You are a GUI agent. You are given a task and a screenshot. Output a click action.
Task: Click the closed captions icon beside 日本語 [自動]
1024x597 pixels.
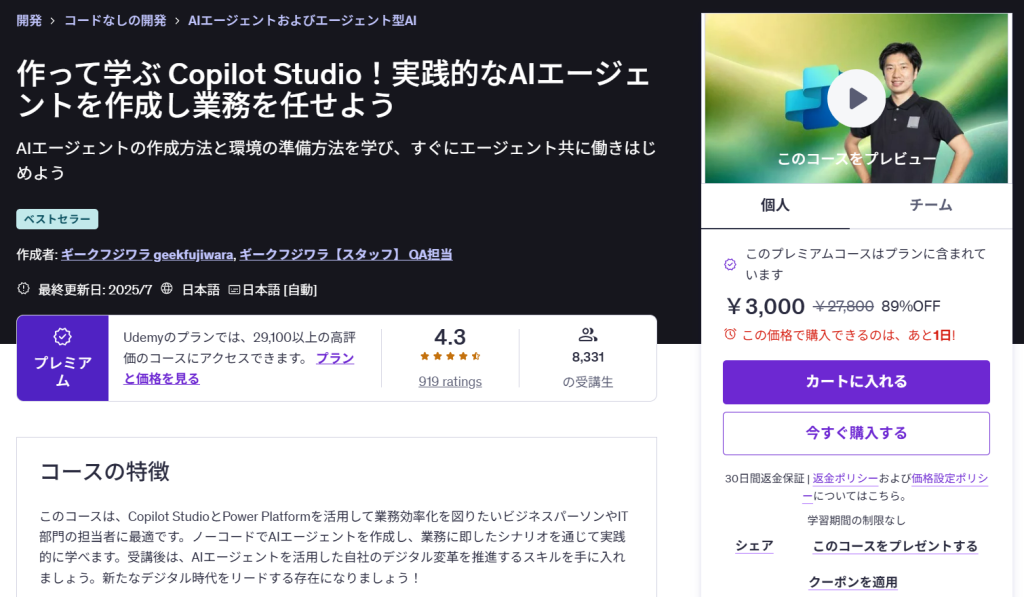pyautogui.click(x=234, y=290)
